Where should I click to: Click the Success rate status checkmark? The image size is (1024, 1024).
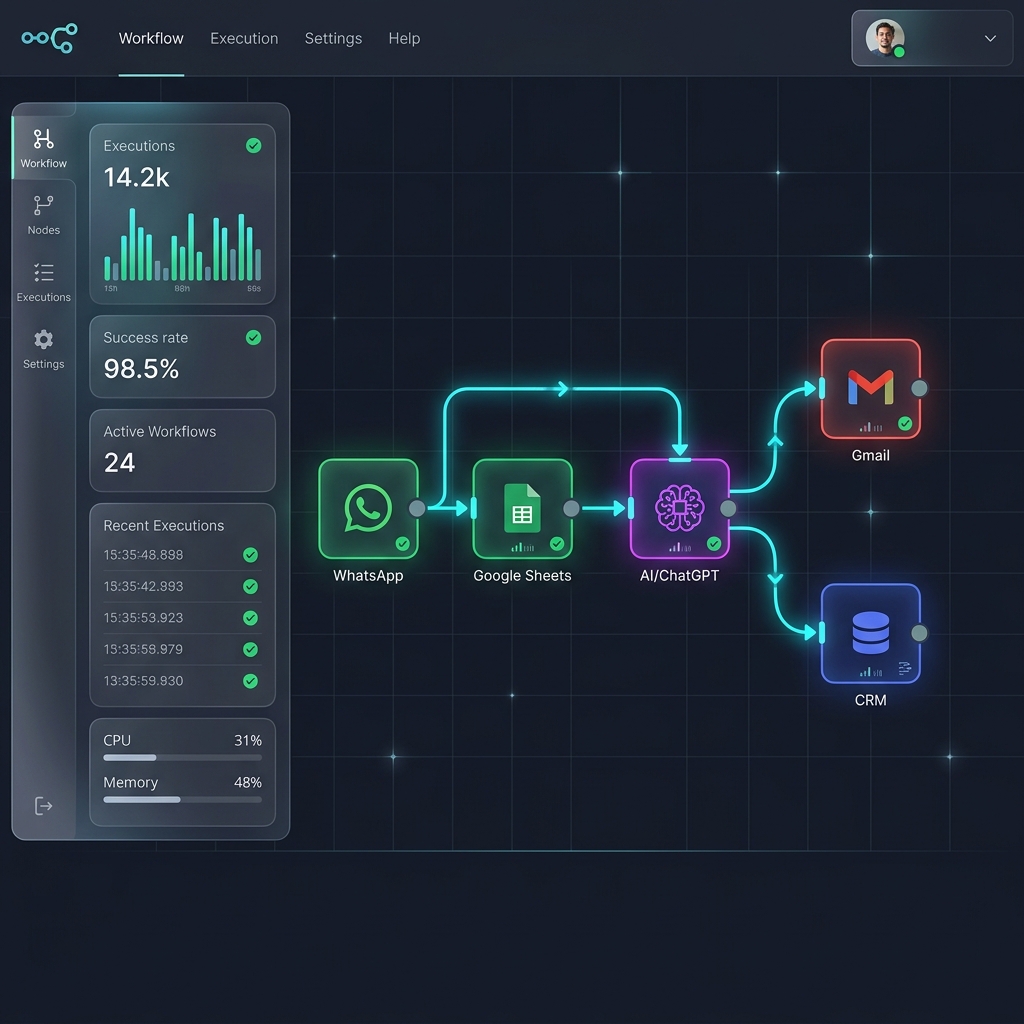253,338
